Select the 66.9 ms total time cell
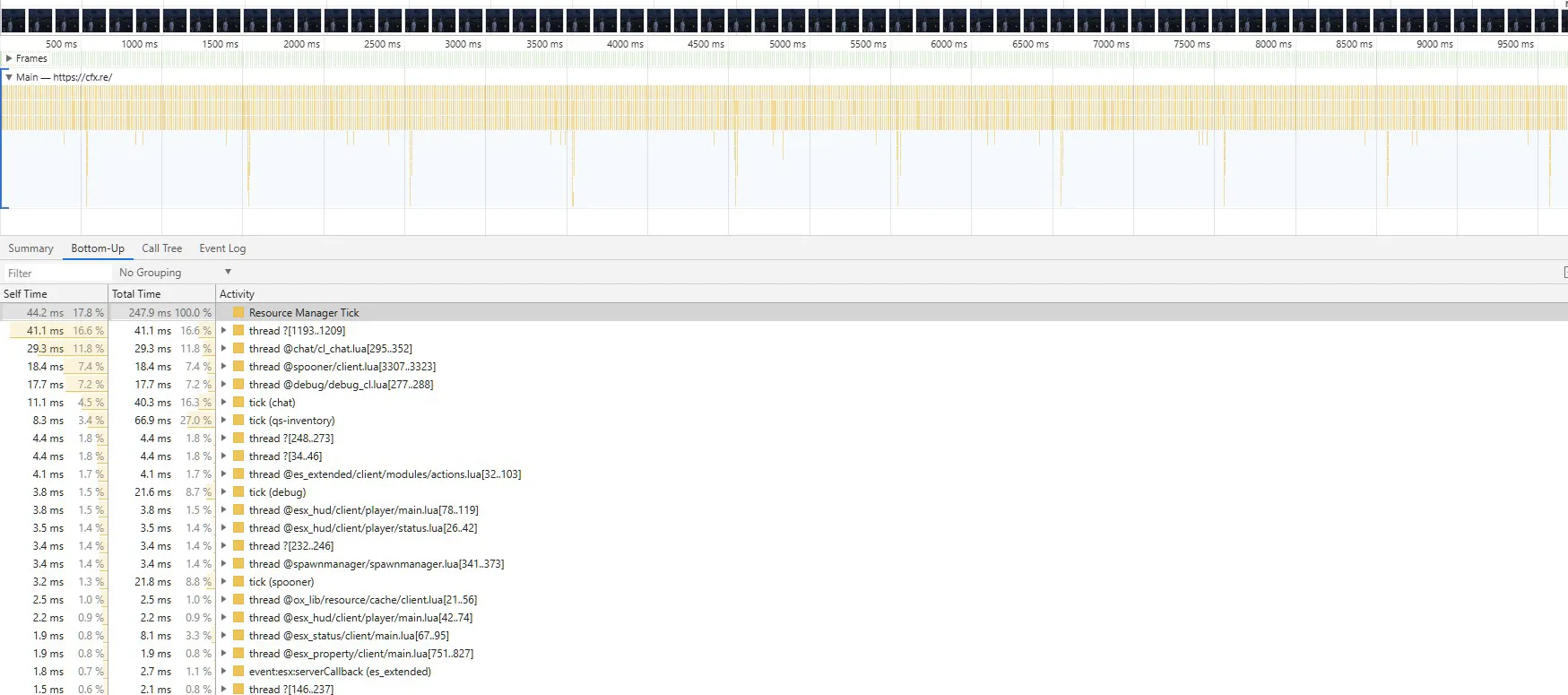This screenshot has width=1568, height=695. (152, 421)
